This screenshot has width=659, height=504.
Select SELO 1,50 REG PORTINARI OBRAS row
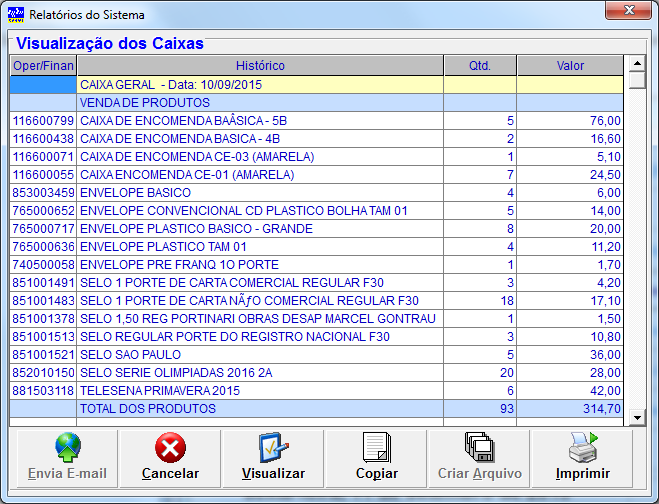[317, 319]
